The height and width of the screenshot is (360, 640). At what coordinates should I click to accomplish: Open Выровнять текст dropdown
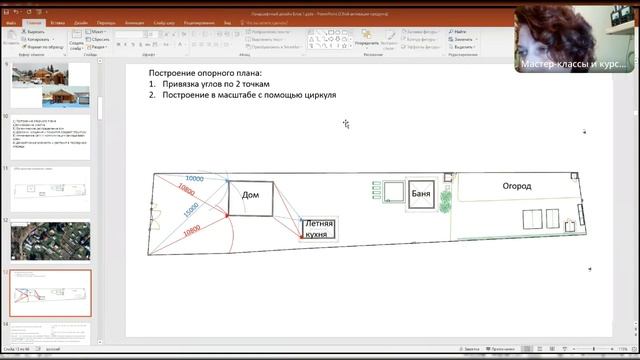(x=265, y=39)
